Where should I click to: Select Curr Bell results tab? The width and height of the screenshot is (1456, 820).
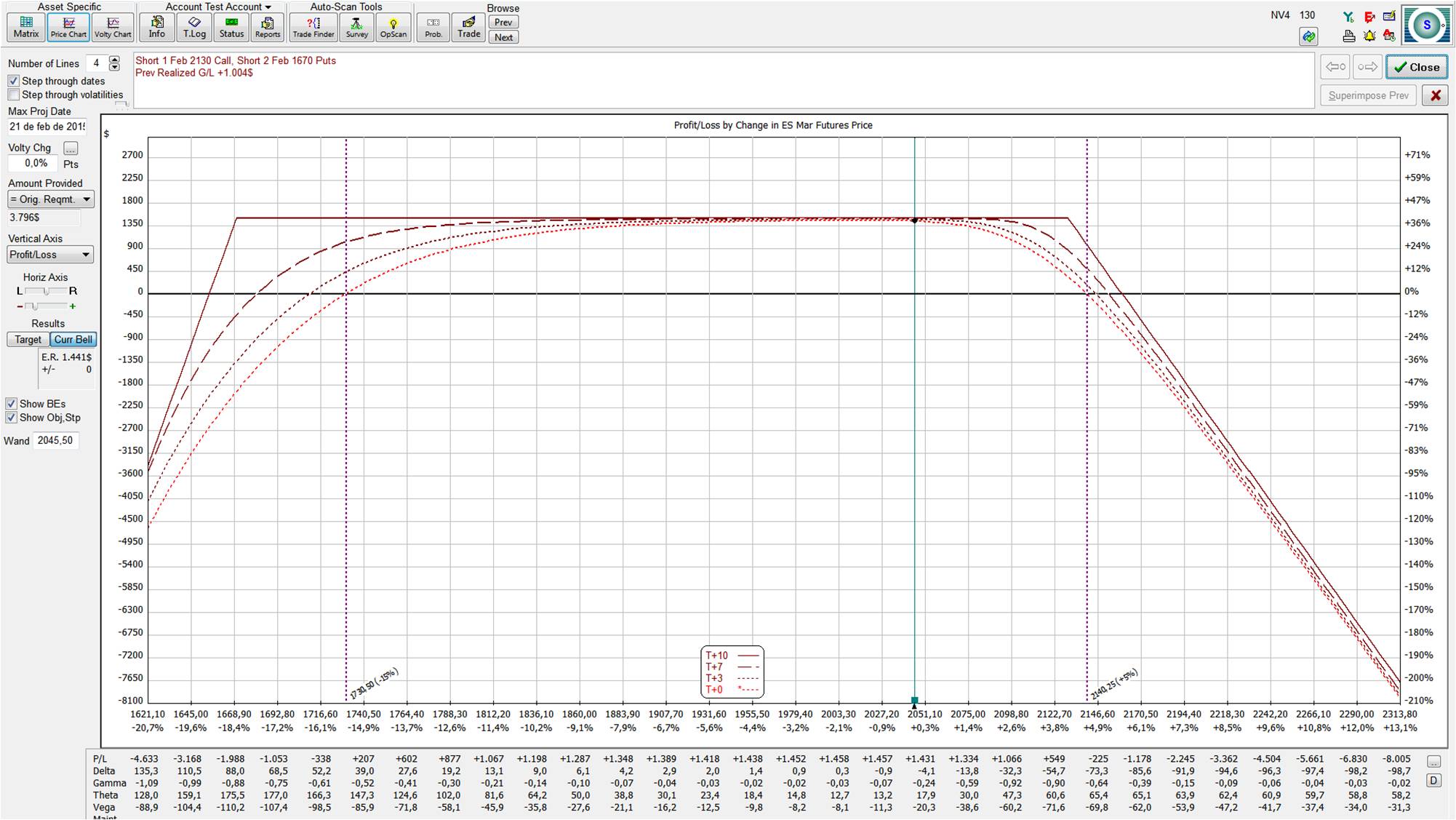[73, 340]
